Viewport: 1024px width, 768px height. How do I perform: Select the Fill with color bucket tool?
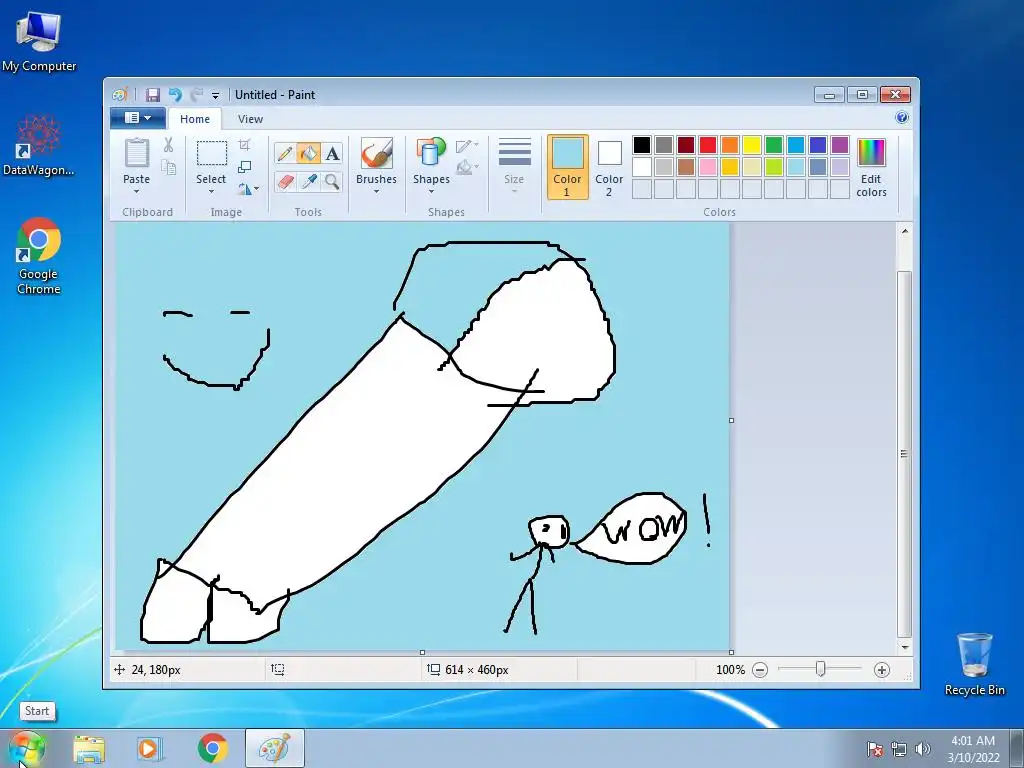[x=308, y=153]
